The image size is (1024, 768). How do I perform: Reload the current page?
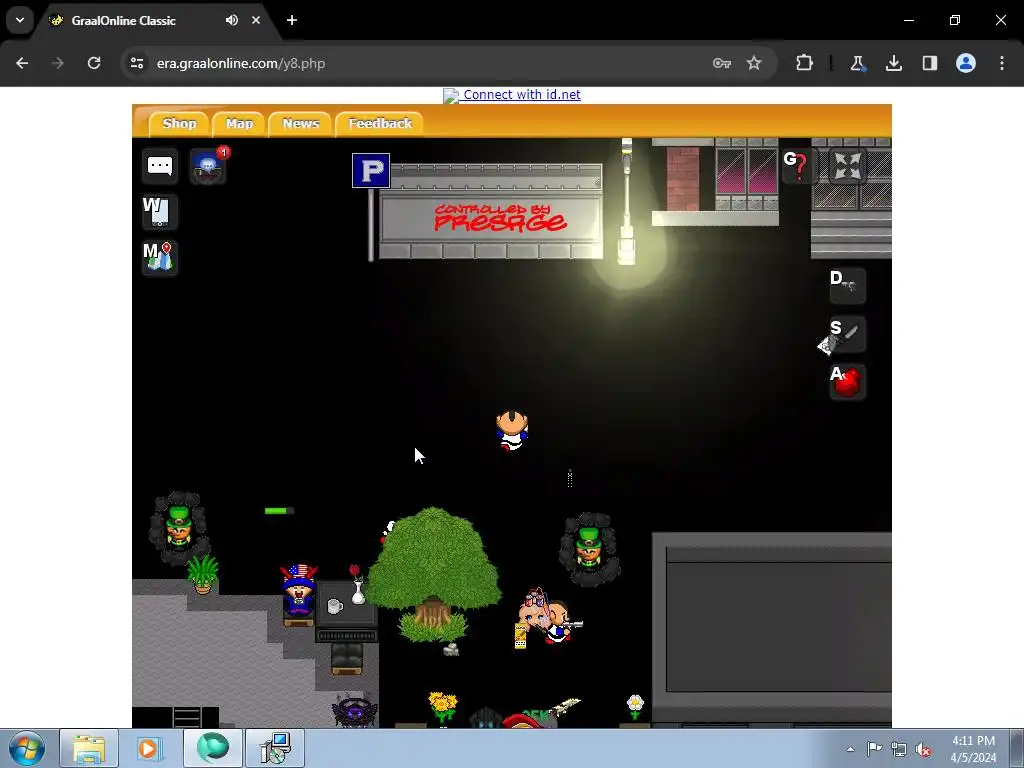[x=94, y=63]
